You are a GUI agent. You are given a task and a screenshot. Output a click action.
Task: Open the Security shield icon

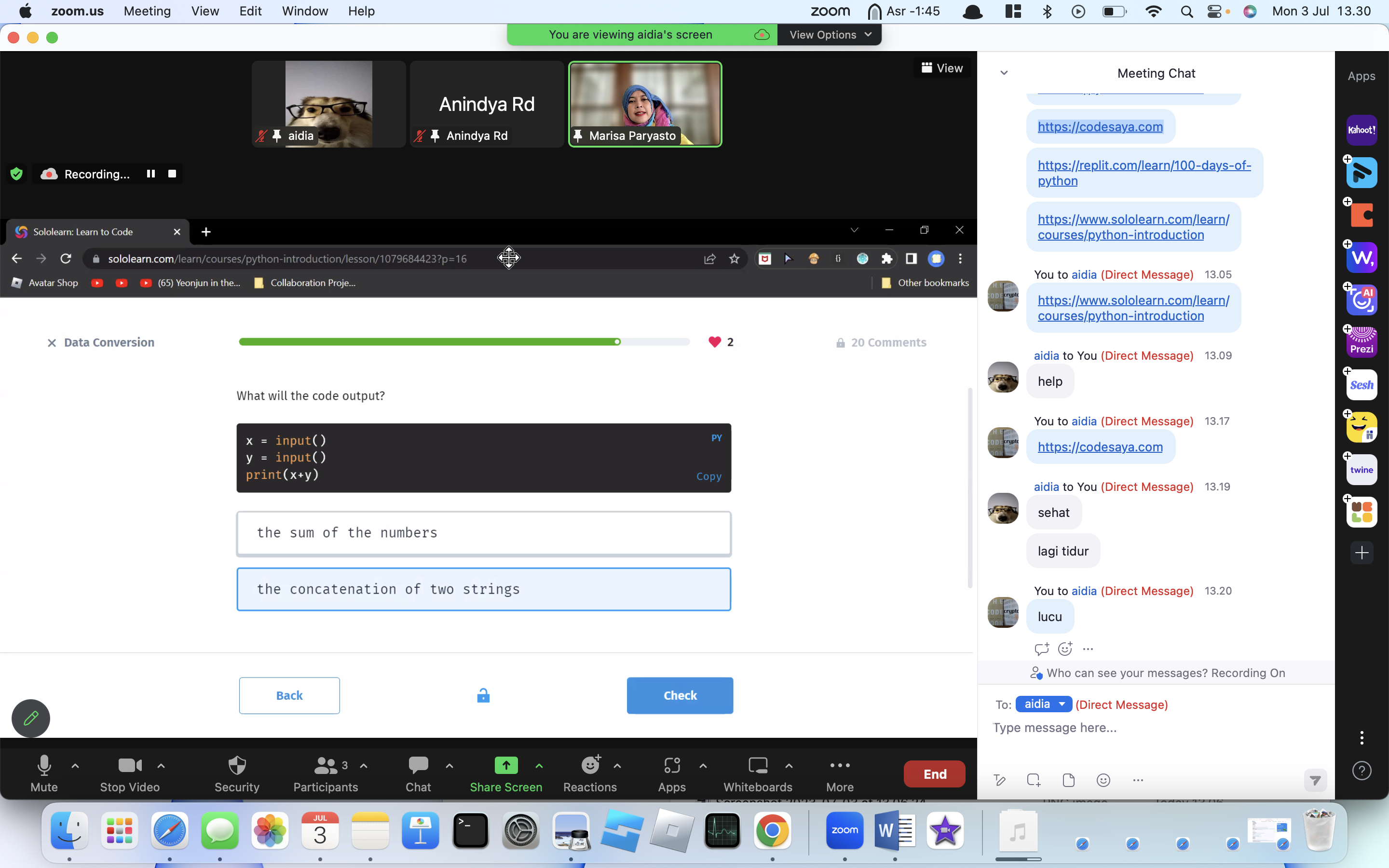click(x=237, y=765)
